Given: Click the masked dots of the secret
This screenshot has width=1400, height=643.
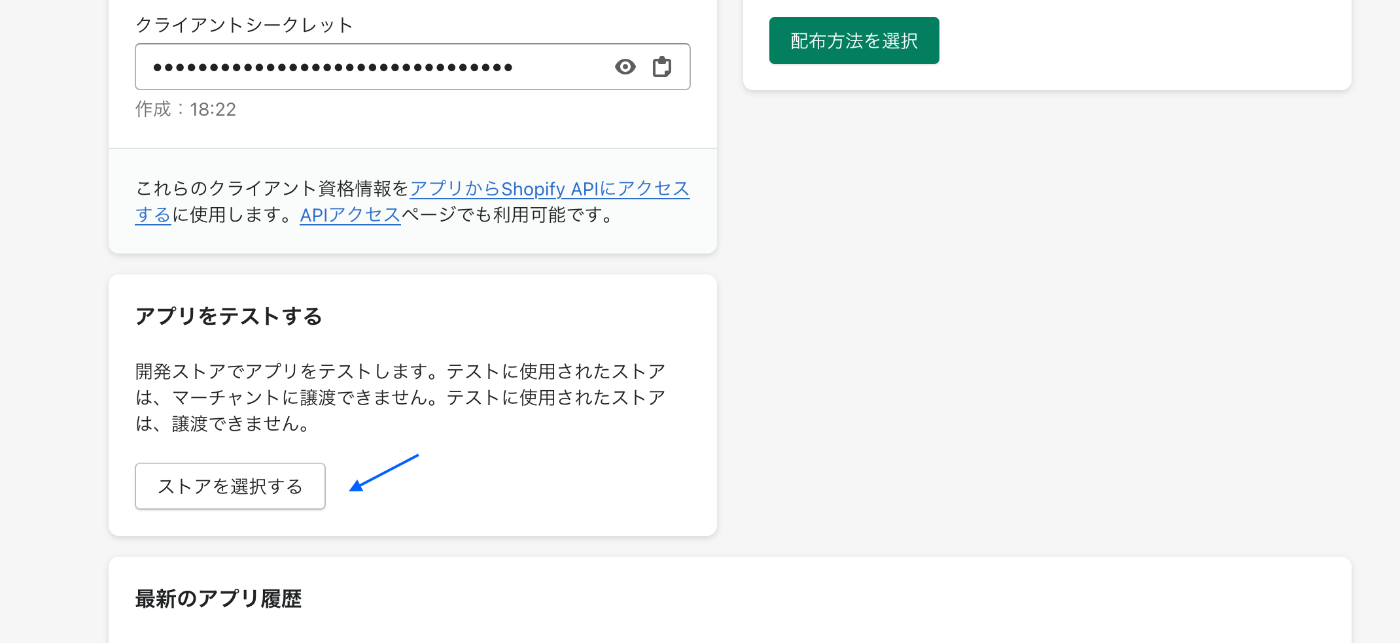Looking at the screenshot, I should pos(333,67).
